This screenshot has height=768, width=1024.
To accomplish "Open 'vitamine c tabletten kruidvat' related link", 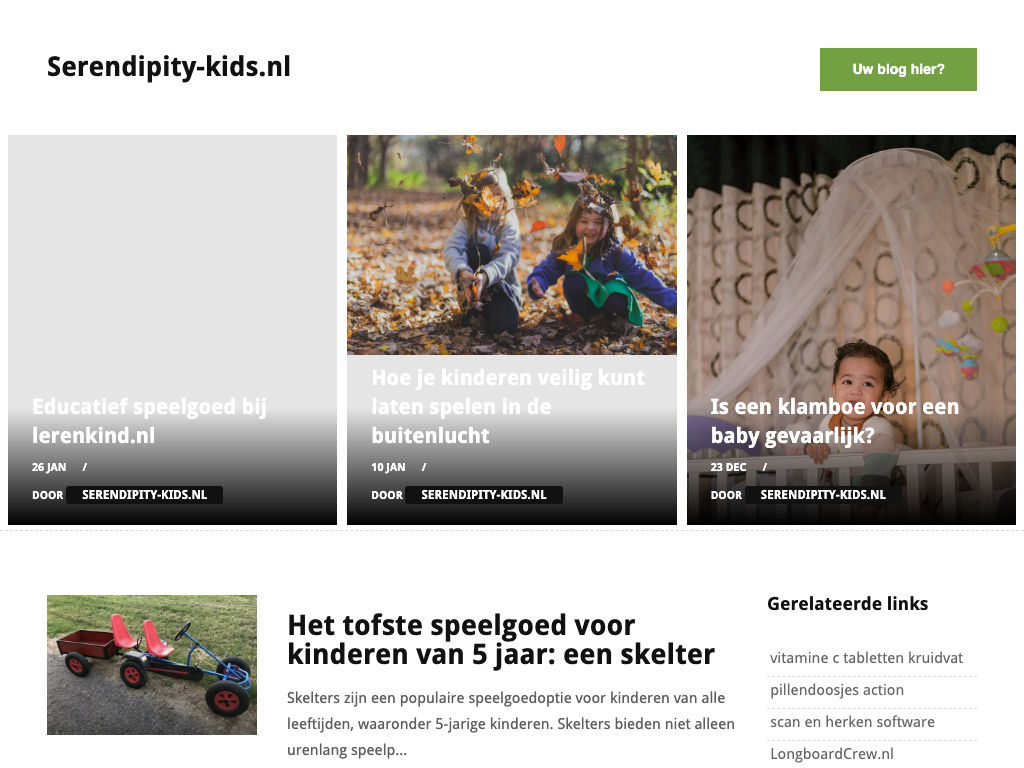I will [867, 658].
